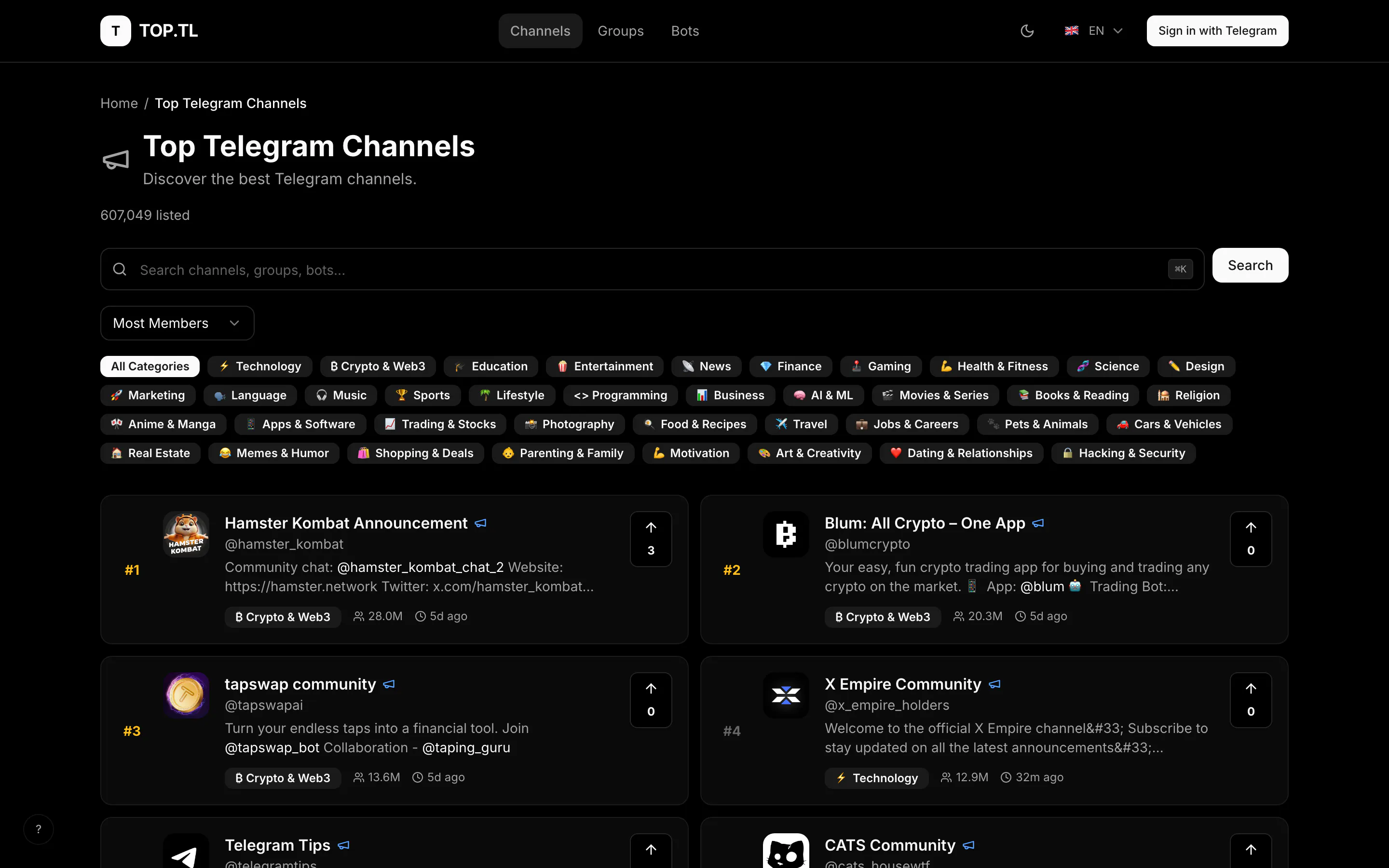Click the search magnifier icon
This screenshot has height=868, width=1389.
[120, 269]
